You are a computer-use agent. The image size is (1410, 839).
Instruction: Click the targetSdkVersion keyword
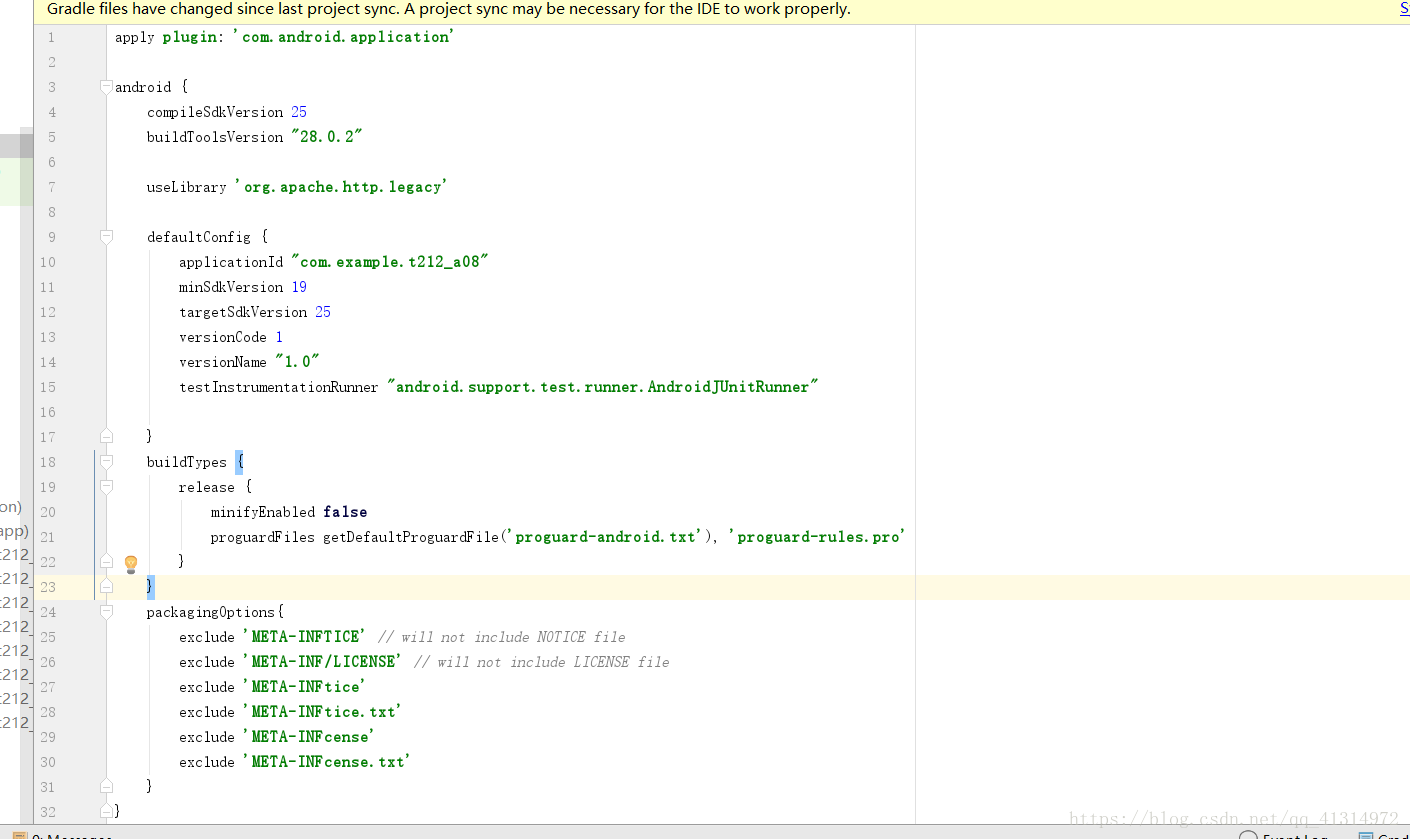pos(243,312)
